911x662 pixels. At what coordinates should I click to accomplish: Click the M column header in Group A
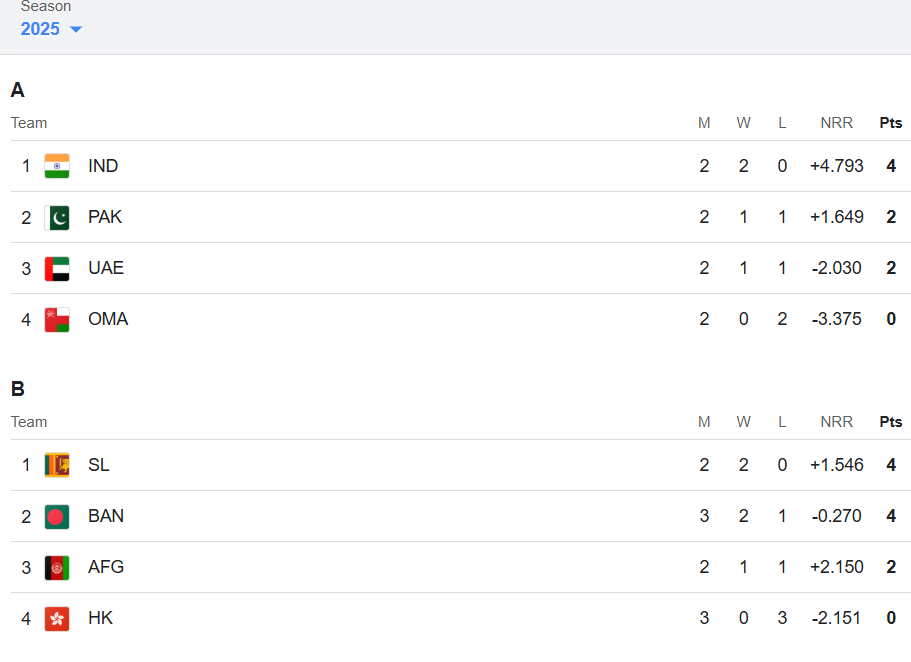pyautogui.click(x=704, y=122)
